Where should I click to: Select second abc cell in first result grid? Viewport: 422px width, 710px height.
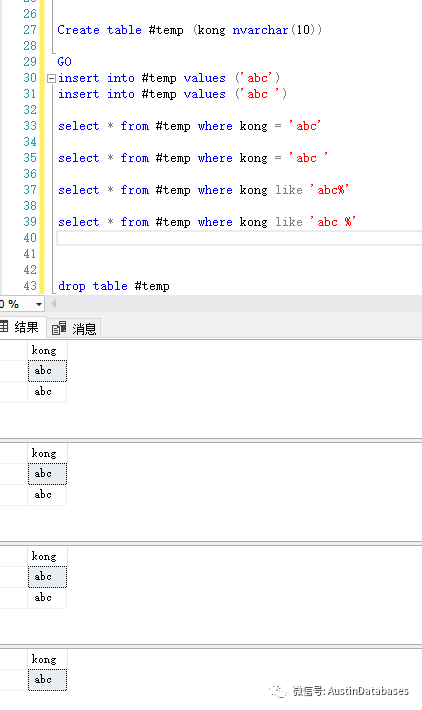coord(47,392)
